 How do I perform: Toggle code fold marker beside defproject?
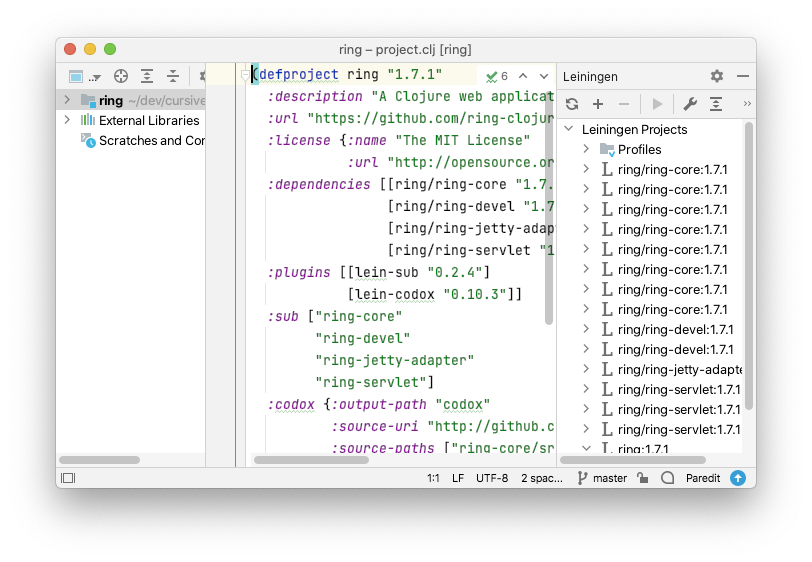[245, 75]
